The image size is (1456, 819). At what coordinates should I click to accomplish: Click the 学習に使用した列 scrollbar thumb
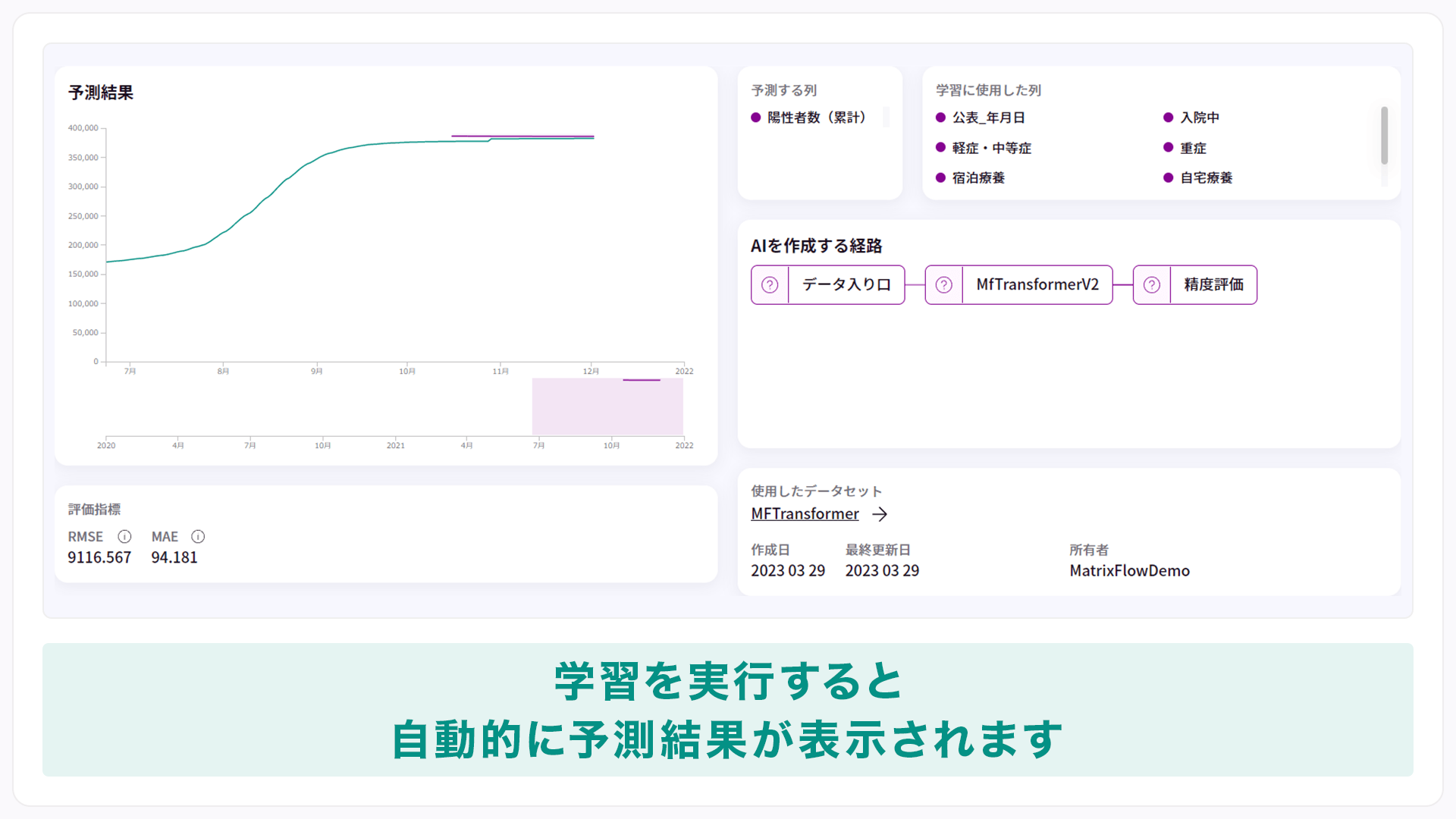[x=1384, y=135]
